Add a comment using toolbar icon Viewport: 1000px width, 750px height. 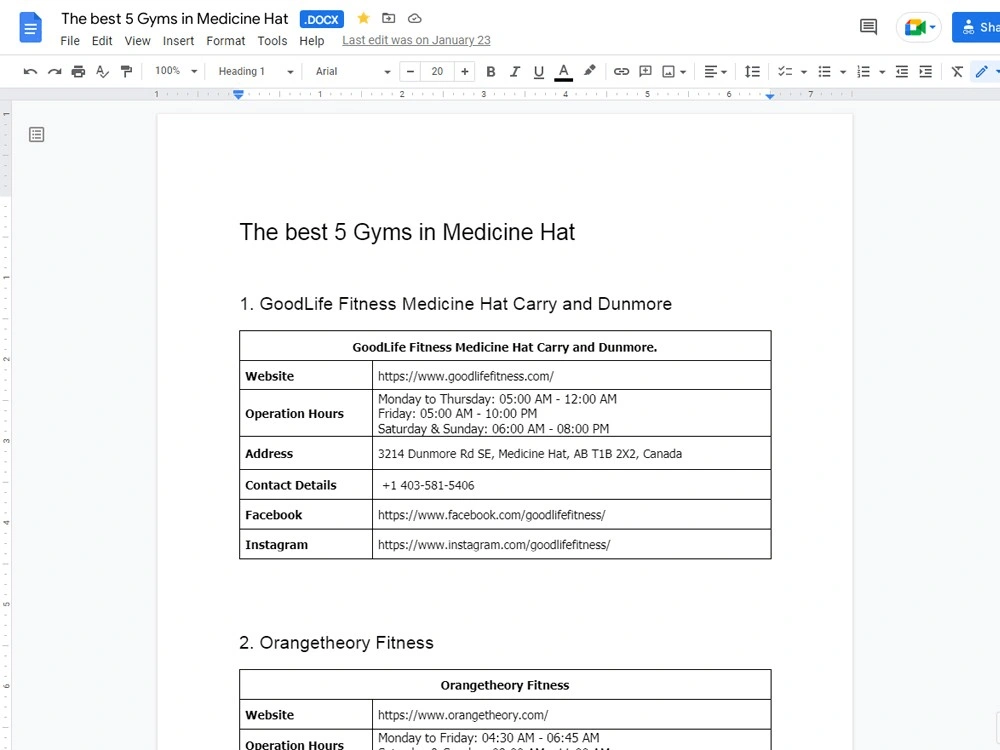coord(645,71)
